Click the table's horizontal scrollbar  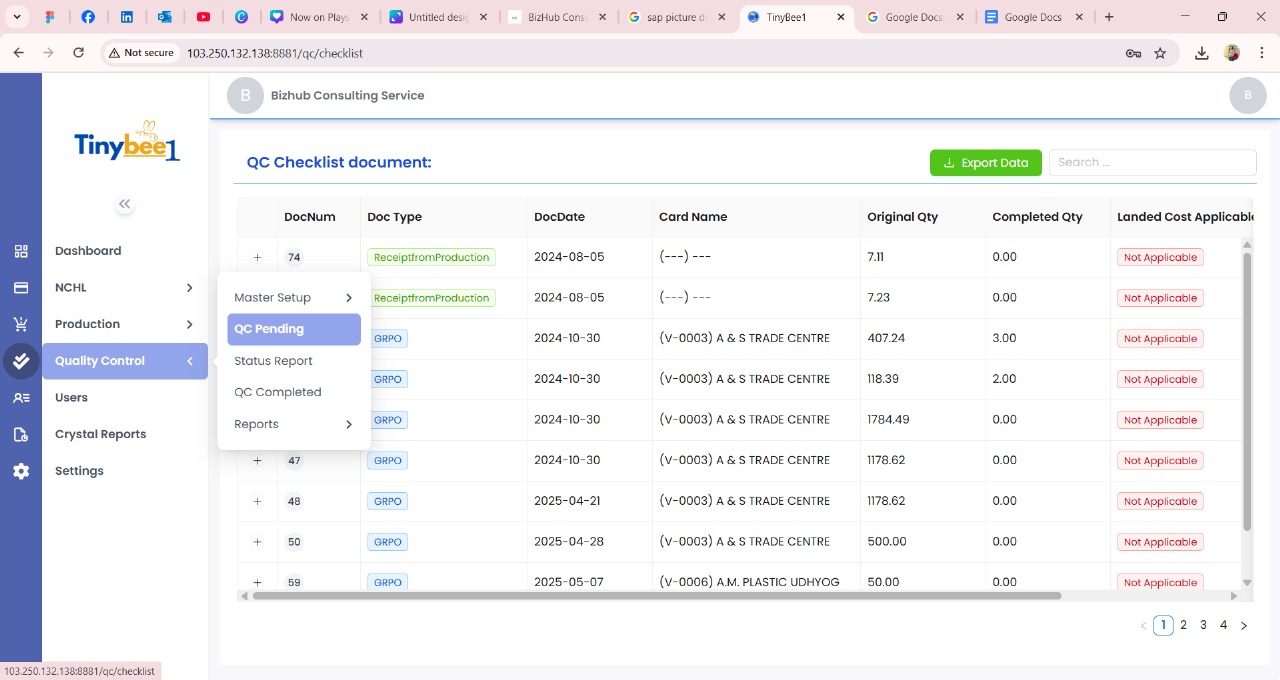tap(656, 596)
